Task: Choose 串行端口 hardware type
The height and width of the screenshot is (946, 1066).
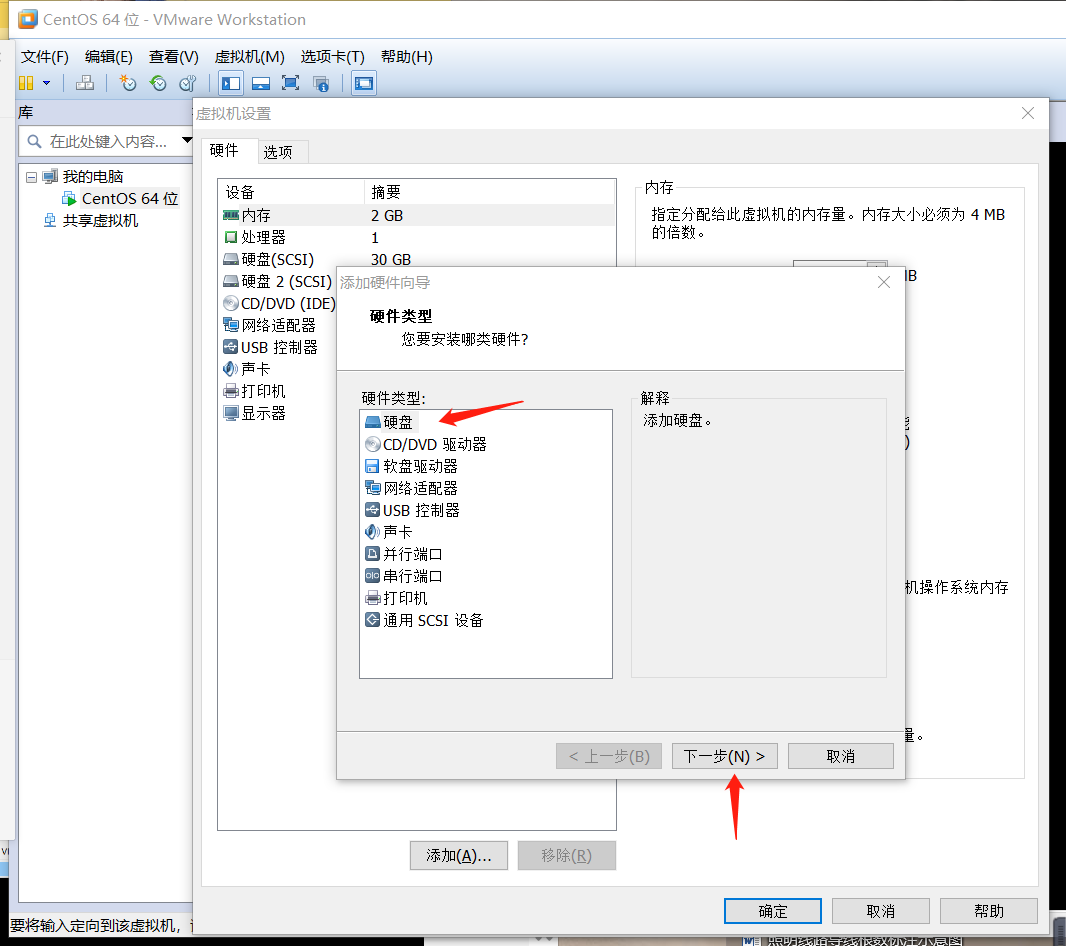Action: (x=404, y=576)
